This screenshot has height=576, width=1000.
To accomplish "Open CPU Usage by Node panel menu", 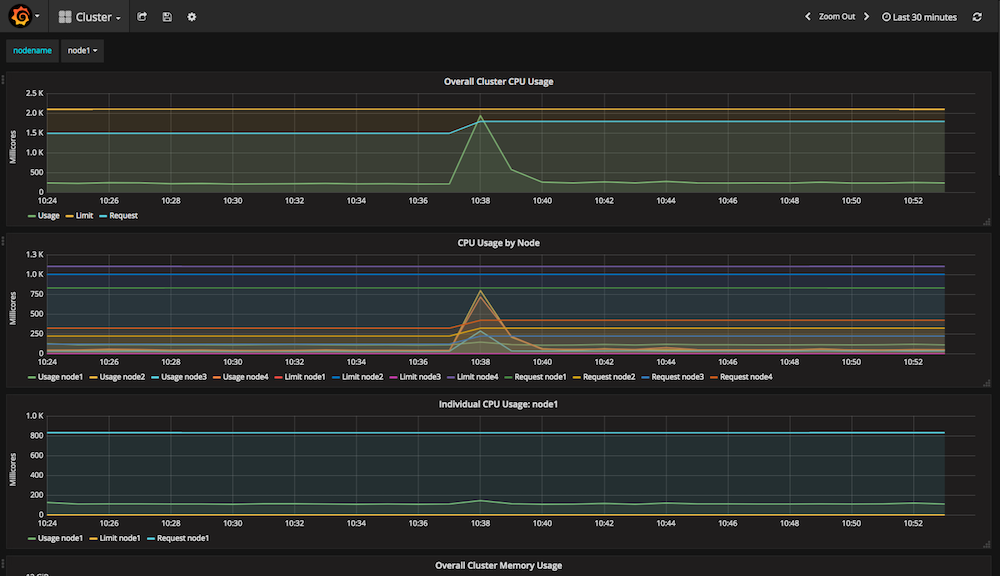I will point(498,243).
